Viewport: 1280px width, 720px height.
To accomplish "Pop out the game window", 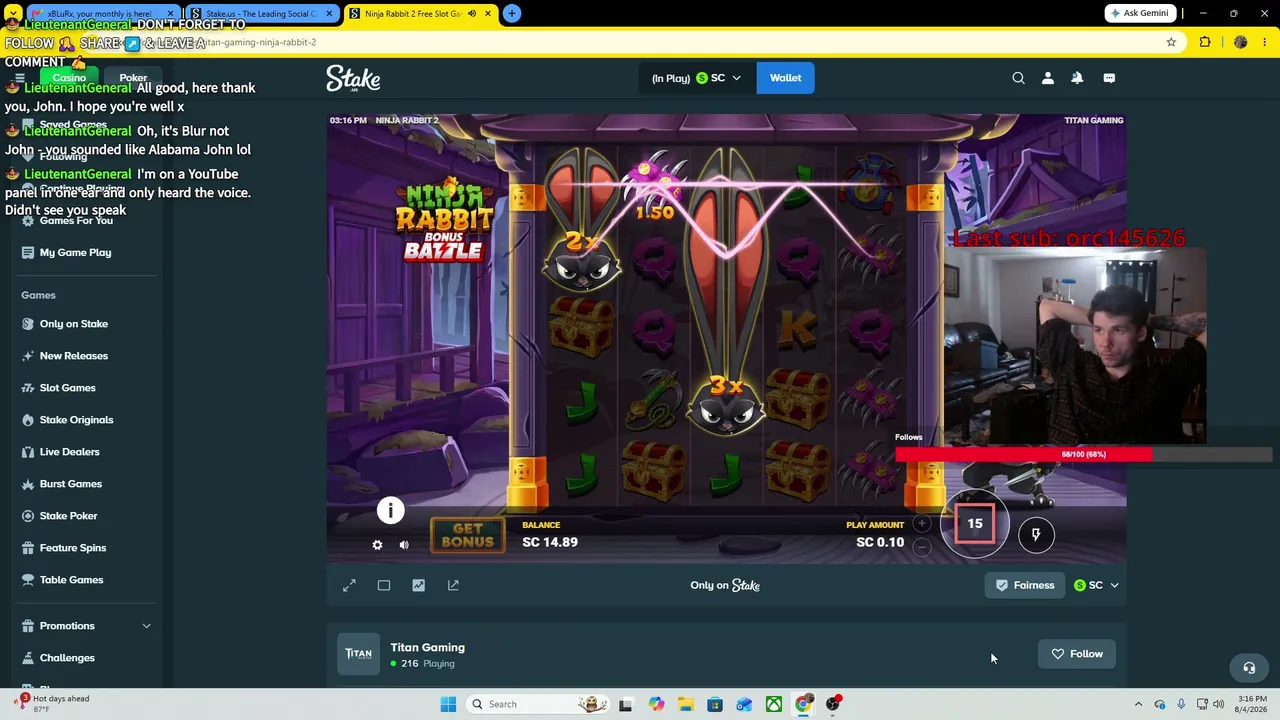I will [x=453, y=585].
